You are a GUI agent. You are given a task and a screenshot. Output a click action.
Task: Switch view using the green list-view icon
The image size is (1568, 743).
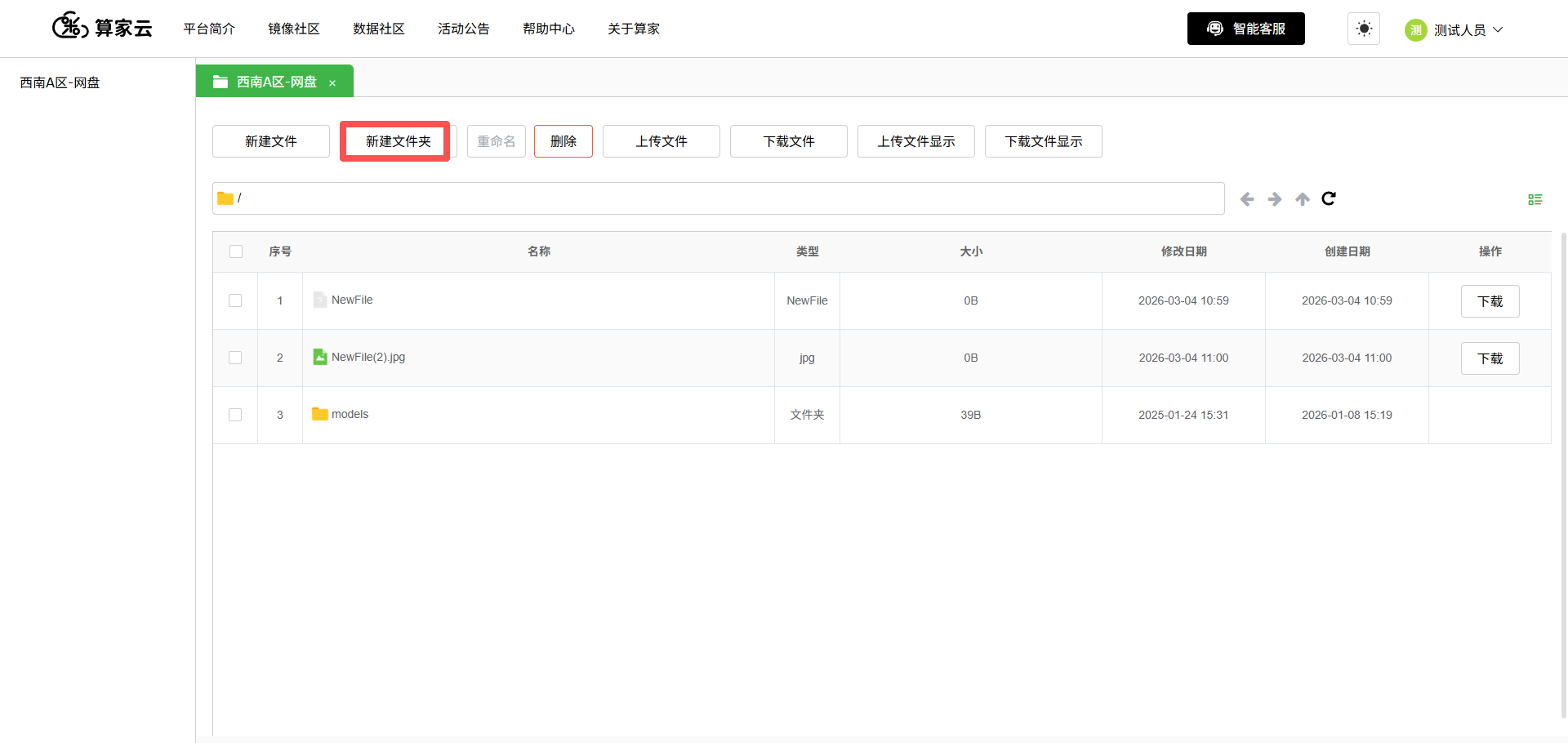1535,199
